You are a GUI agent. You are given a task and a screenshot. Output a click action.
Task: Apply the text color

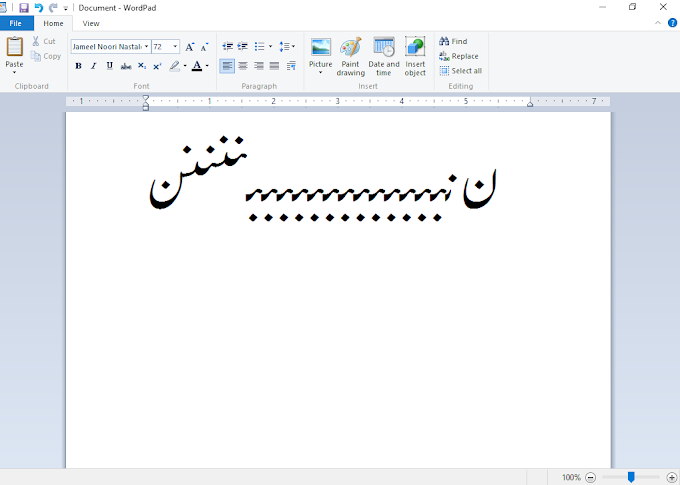coord(197,66)
